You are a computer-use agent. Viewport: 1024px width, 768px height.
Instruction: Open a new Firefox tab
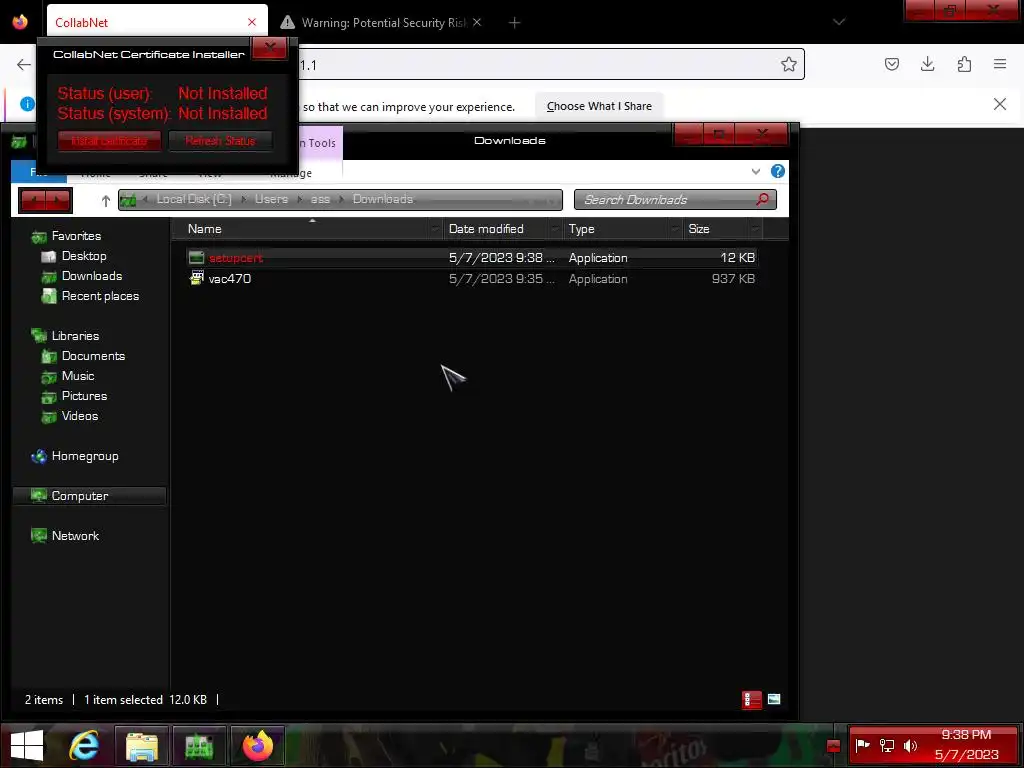coord(515,23)
